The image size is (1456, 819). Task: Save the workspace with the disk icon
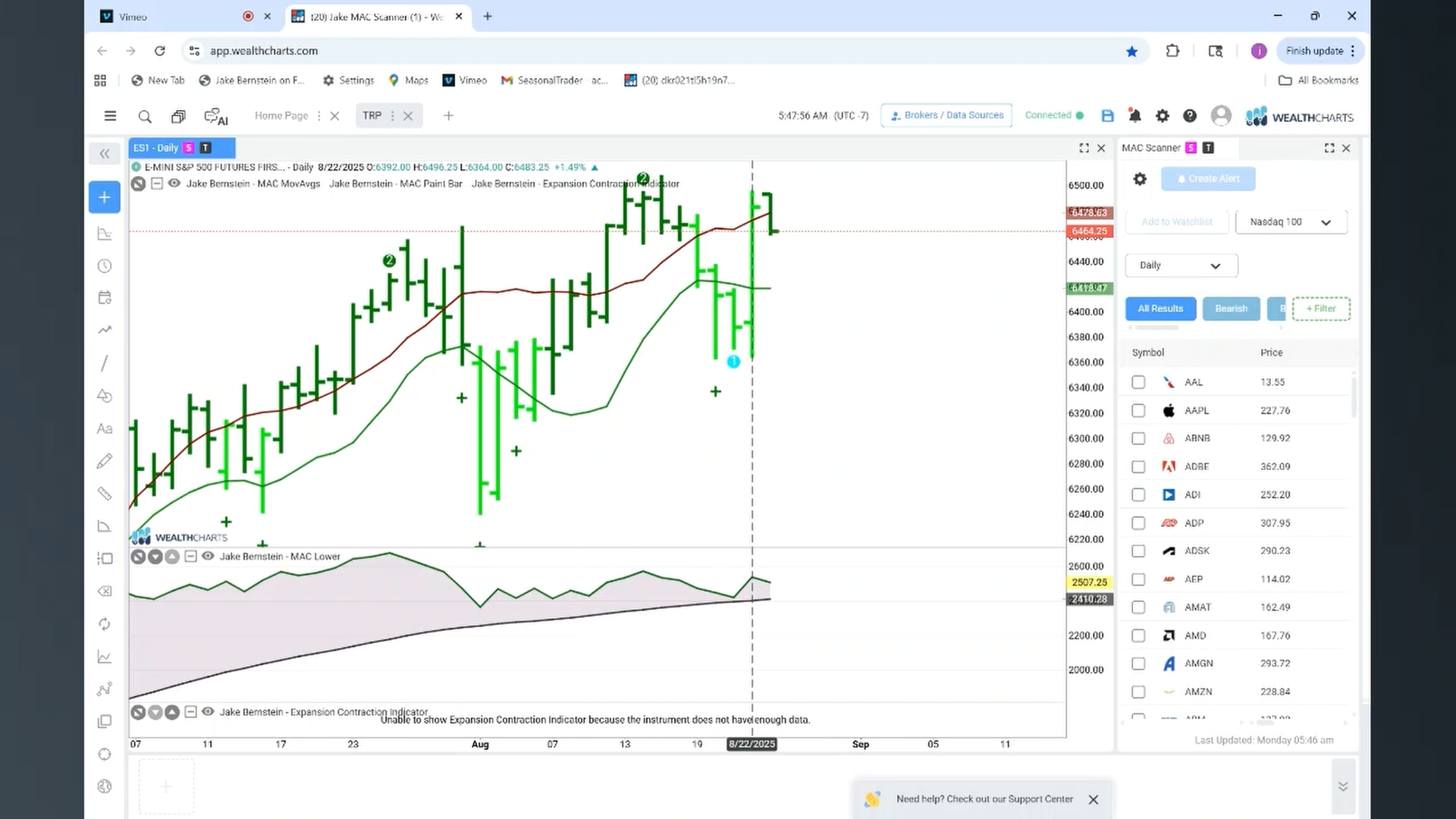tap(1107, 116)
